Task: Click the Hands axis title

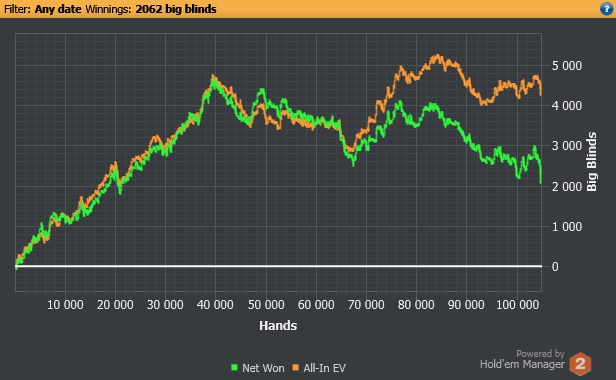Action: 278,325
